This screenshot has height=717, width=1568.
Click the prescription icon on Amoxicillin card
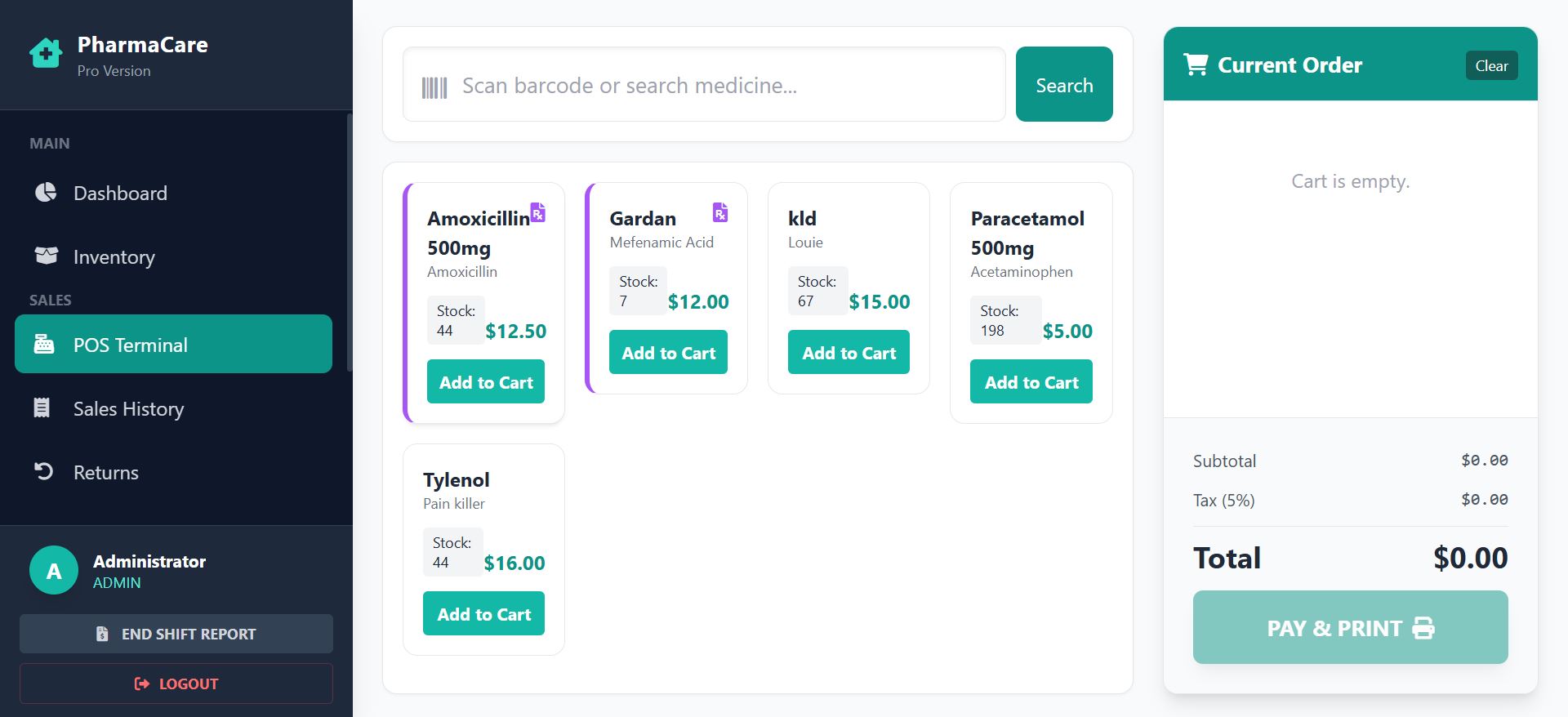(538, 212)
